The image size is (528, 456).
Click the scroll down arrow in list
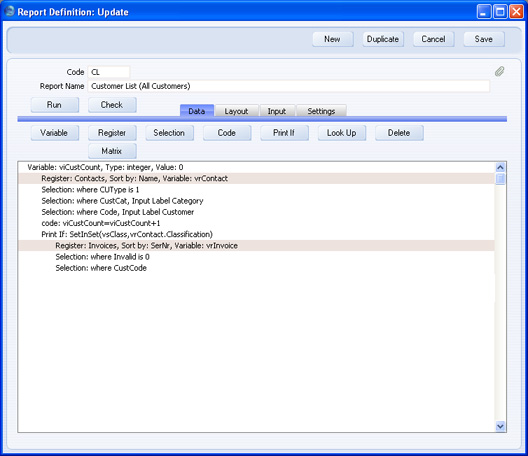(500, 426)
